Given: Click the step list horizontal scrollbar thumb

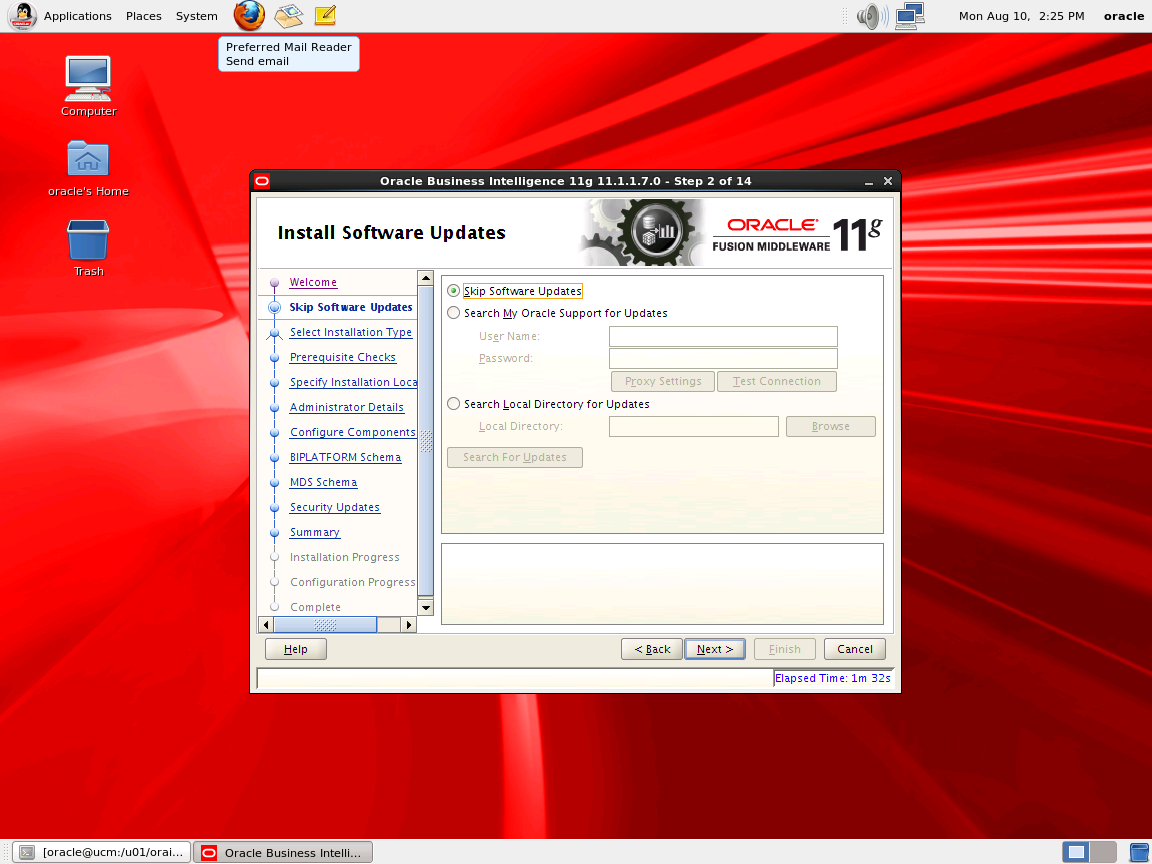Looking at the screenshot, I should 325,624.
